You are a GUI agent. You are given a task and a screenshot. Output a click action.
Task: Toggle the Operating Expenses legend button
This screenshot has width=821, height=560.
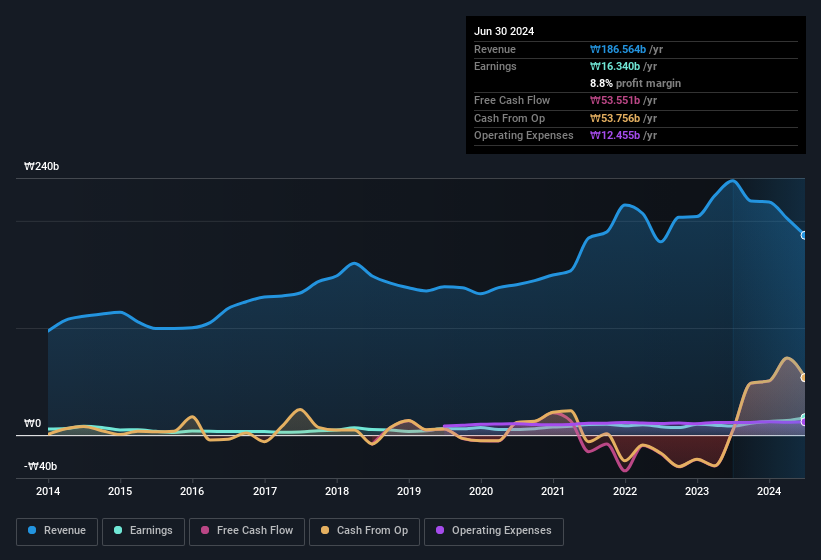point(494,531)
